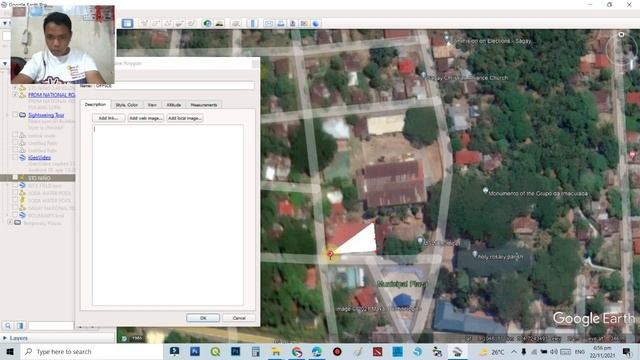The height and width of the screenshot is (360, 640).
Task: Click the compass north indicator on map
Action: pyautogui.click(x=621, y=35)
